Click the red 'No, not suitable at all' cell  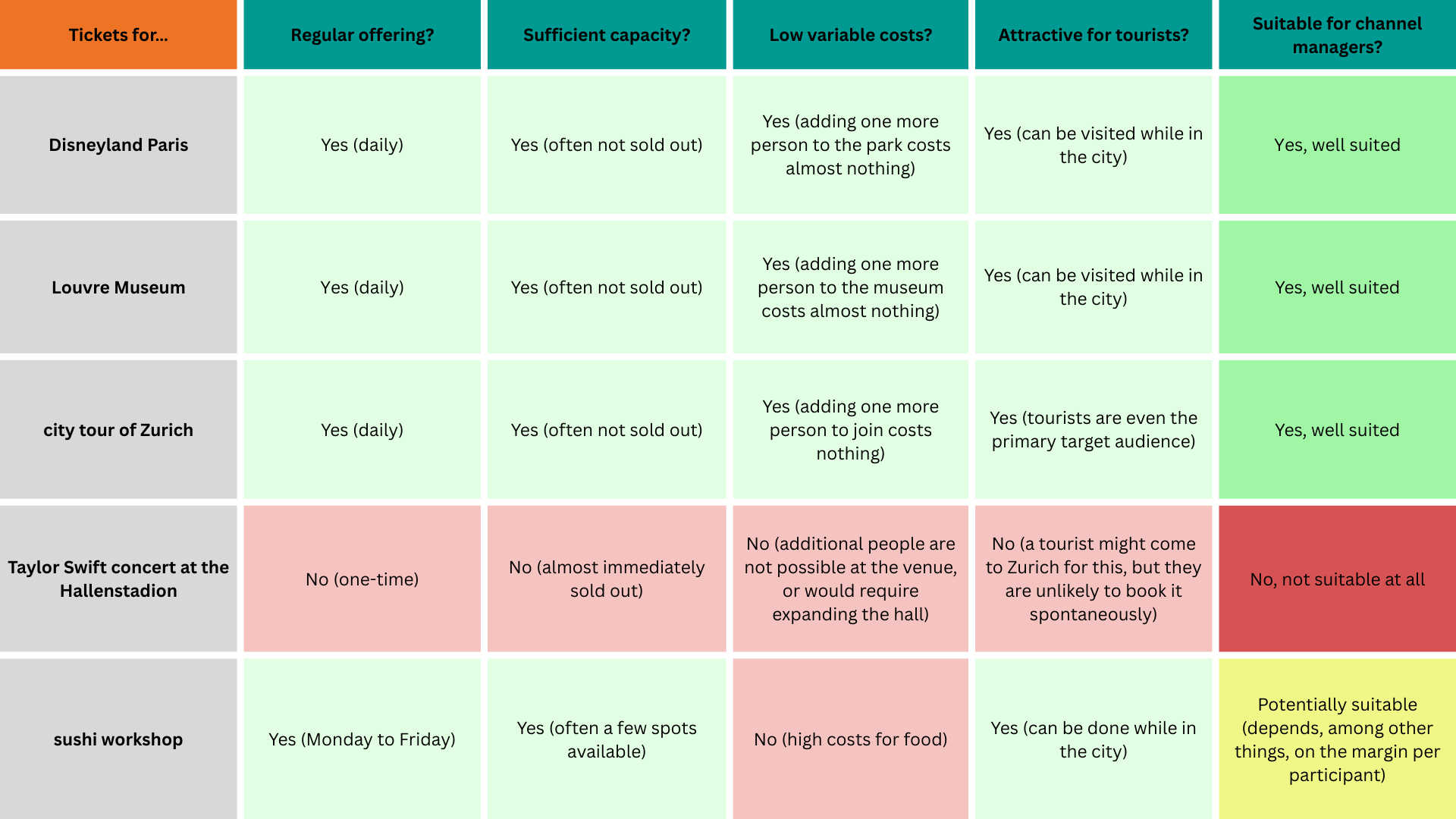(1337, 579)
